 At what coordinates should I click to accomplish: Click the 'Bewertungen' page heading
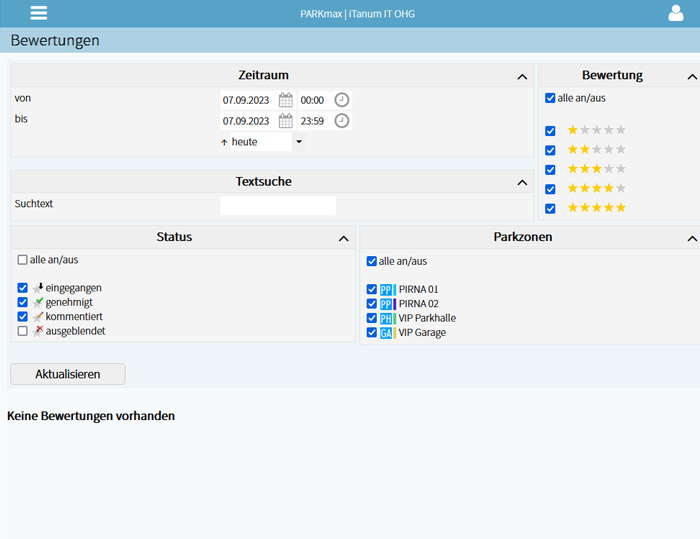[55, 40]
